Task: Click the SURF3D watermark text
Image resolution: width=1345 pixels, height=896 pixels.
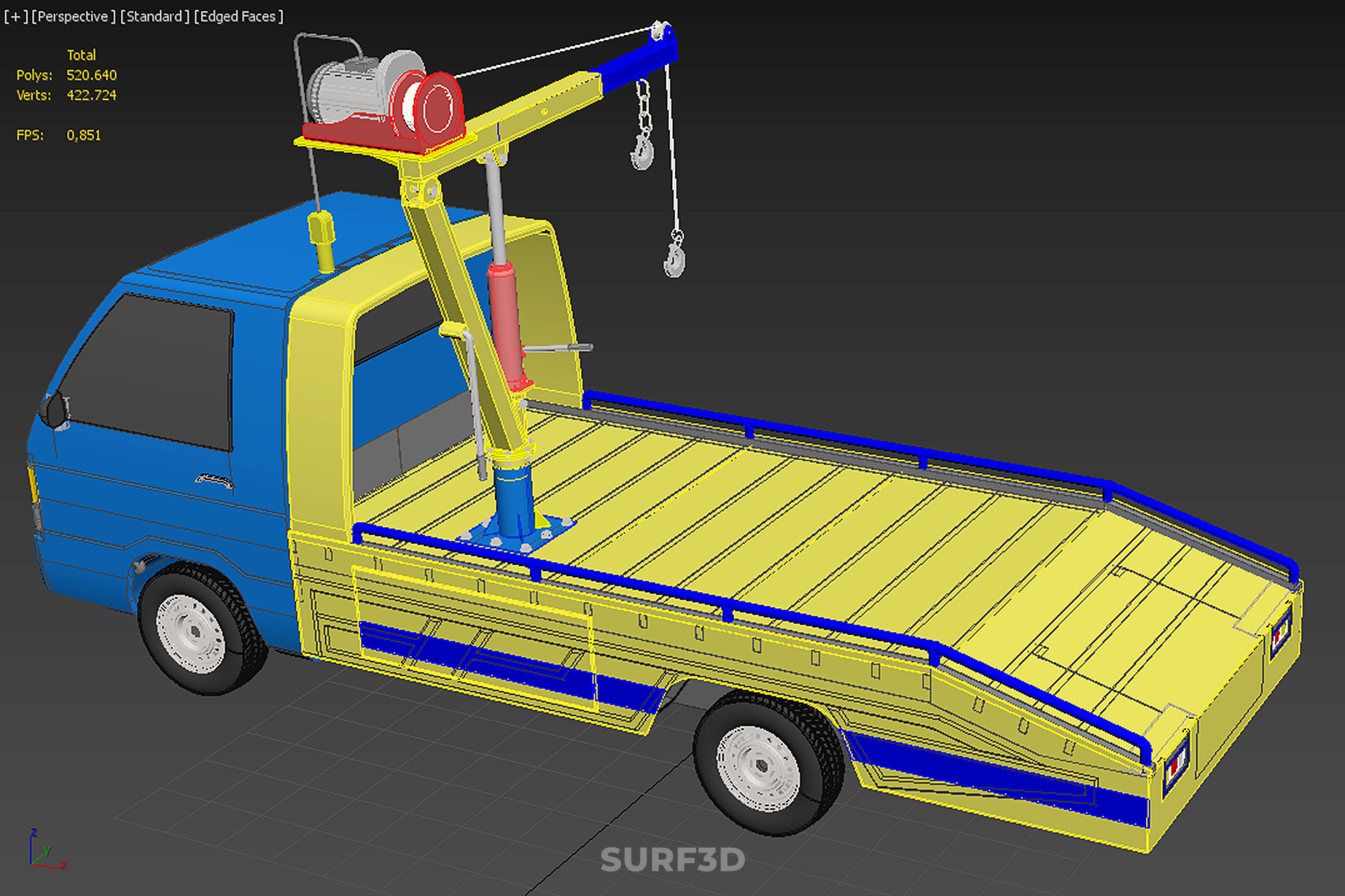Action: point(672,860)
